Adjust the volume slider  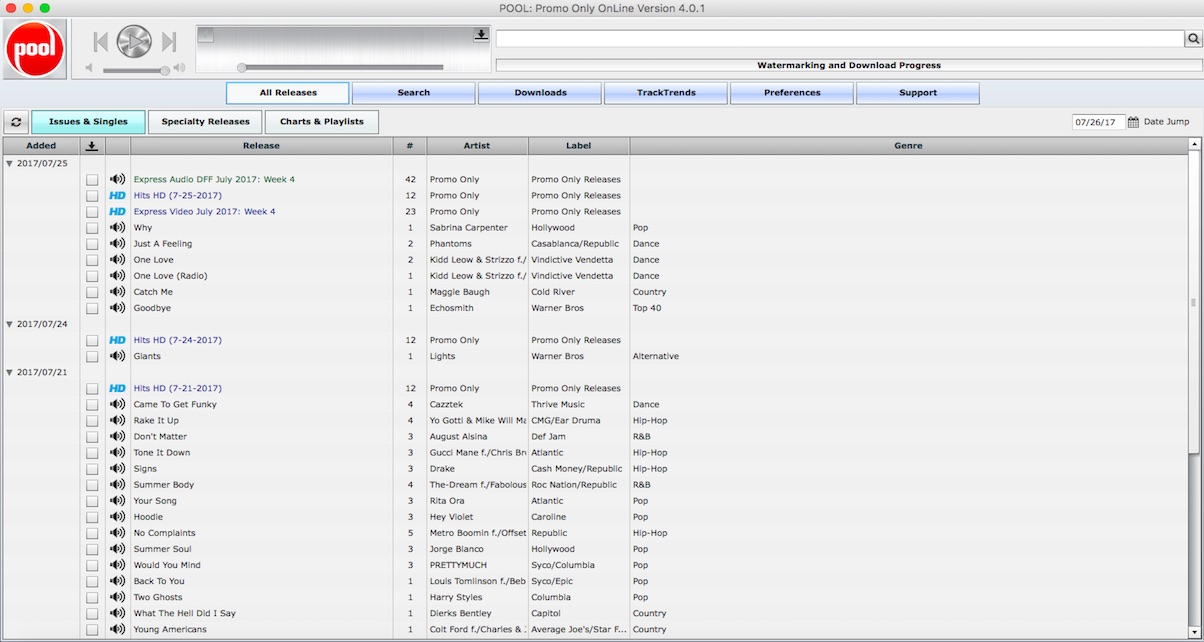click(135, 70)
